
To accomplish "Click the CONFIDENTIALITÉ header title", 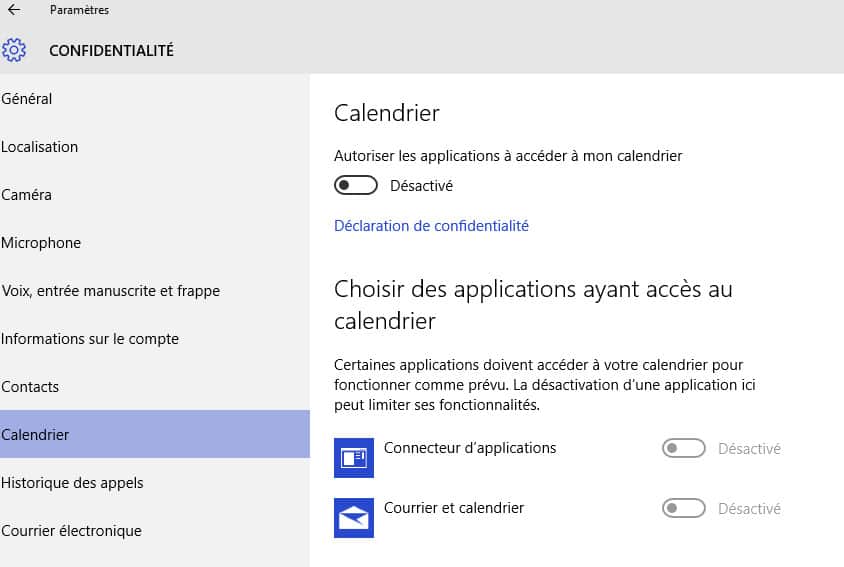I will coord(111,51).
